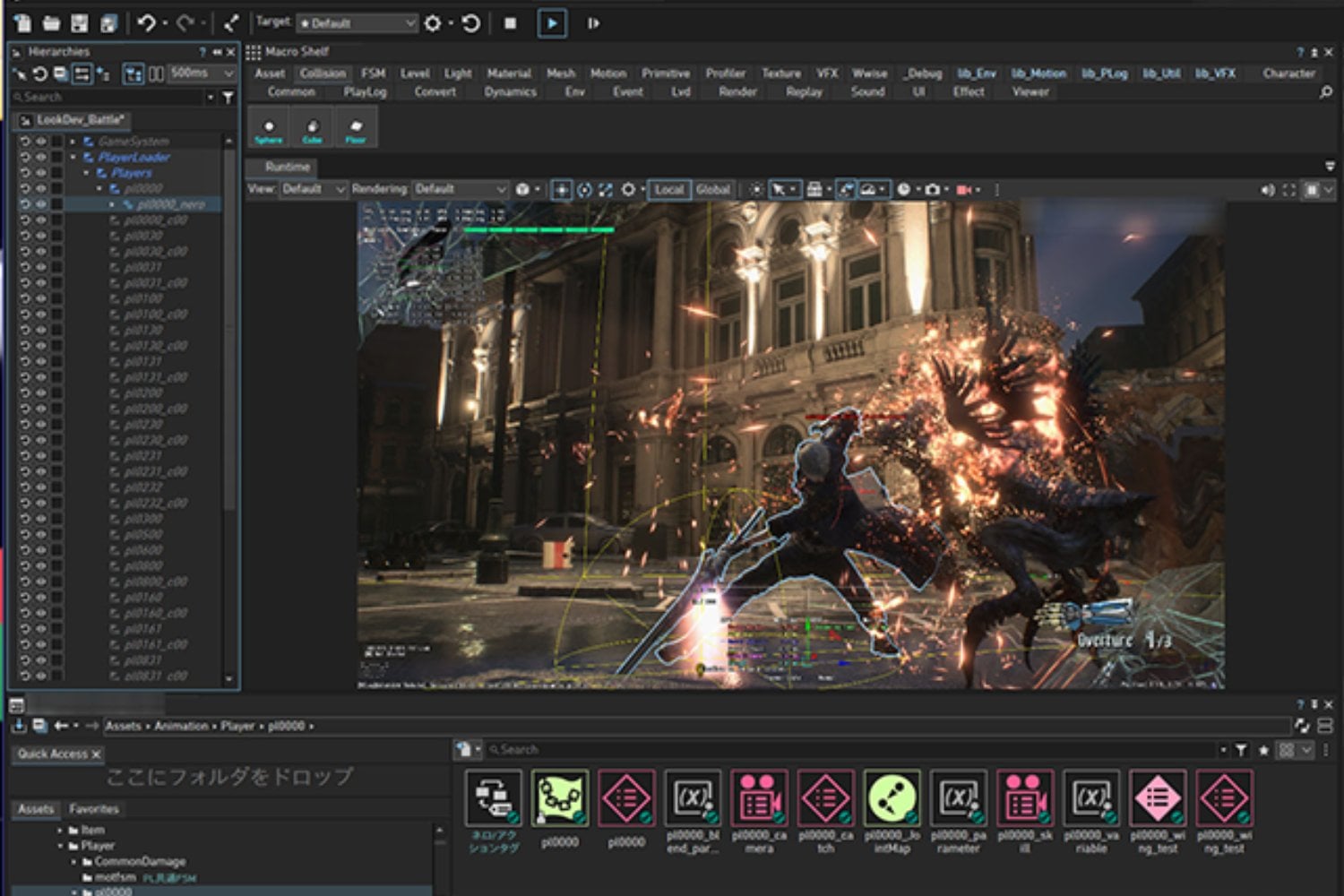Open the pl0000_camera asset thumbnail
Screen dimensions: 1344x896
759,797
